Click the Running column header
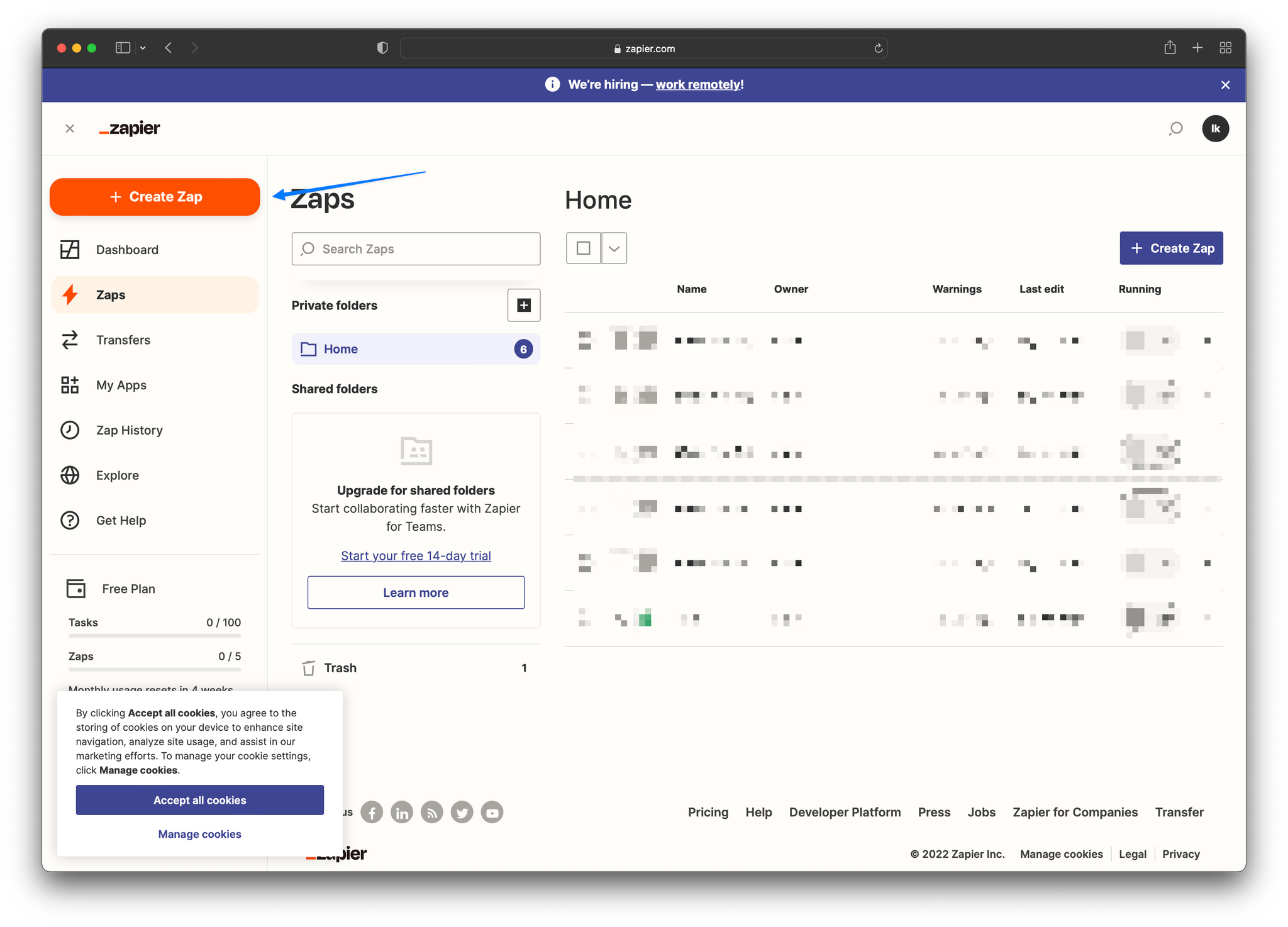 click(1140, 289)
